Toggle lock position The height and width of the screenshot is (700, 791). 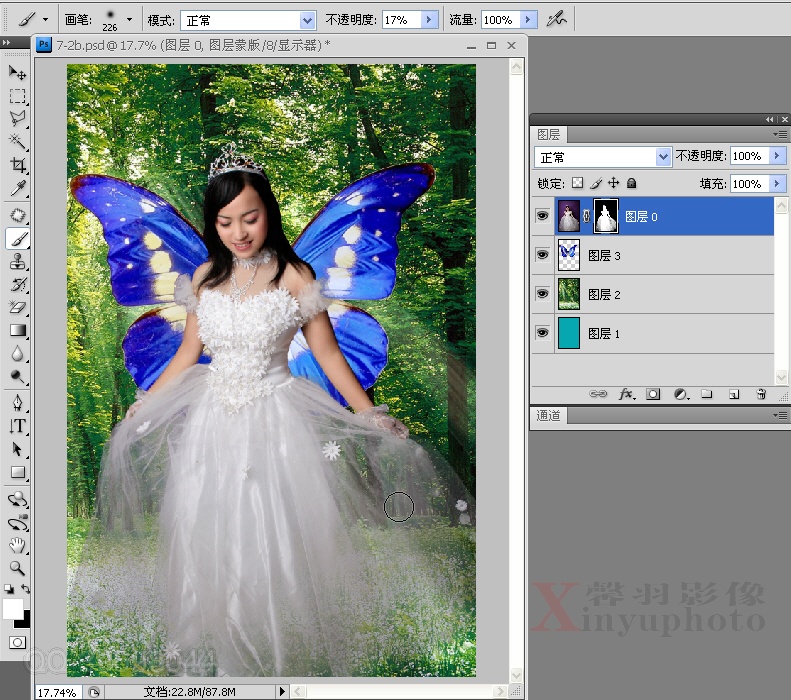613,183
